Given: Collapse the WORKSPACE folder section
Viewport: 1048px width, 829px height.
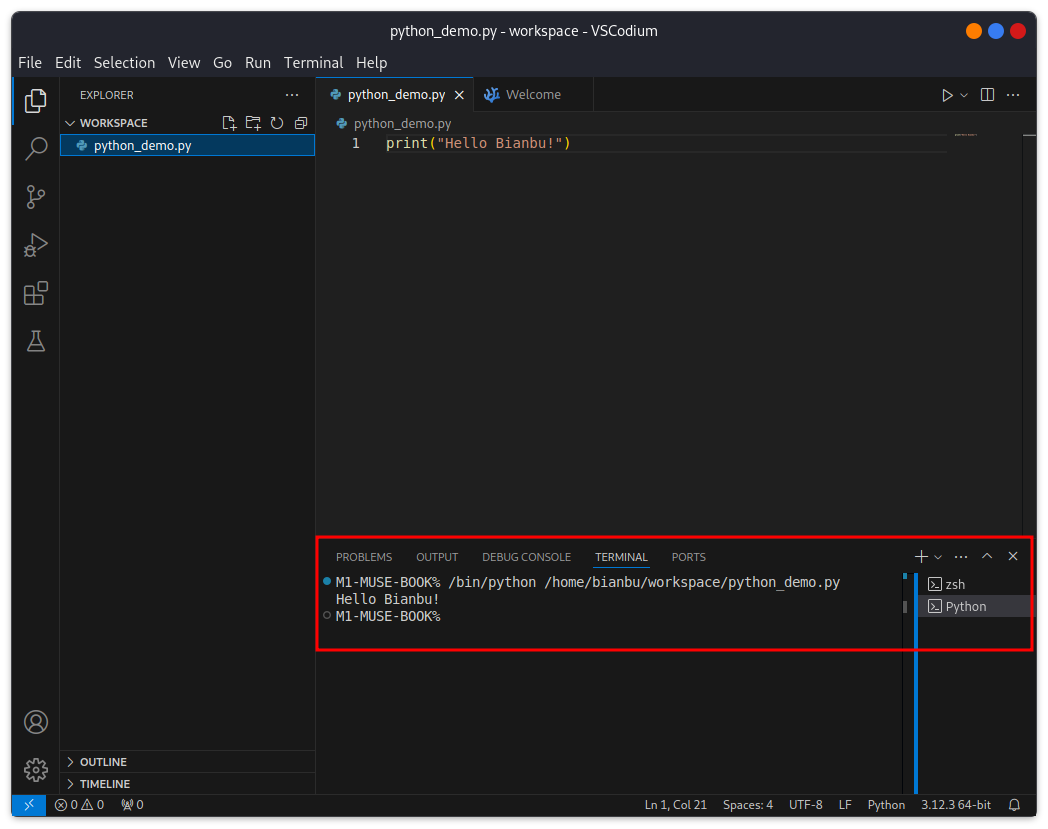Looking at the screenshot, I should pos(70,123).
